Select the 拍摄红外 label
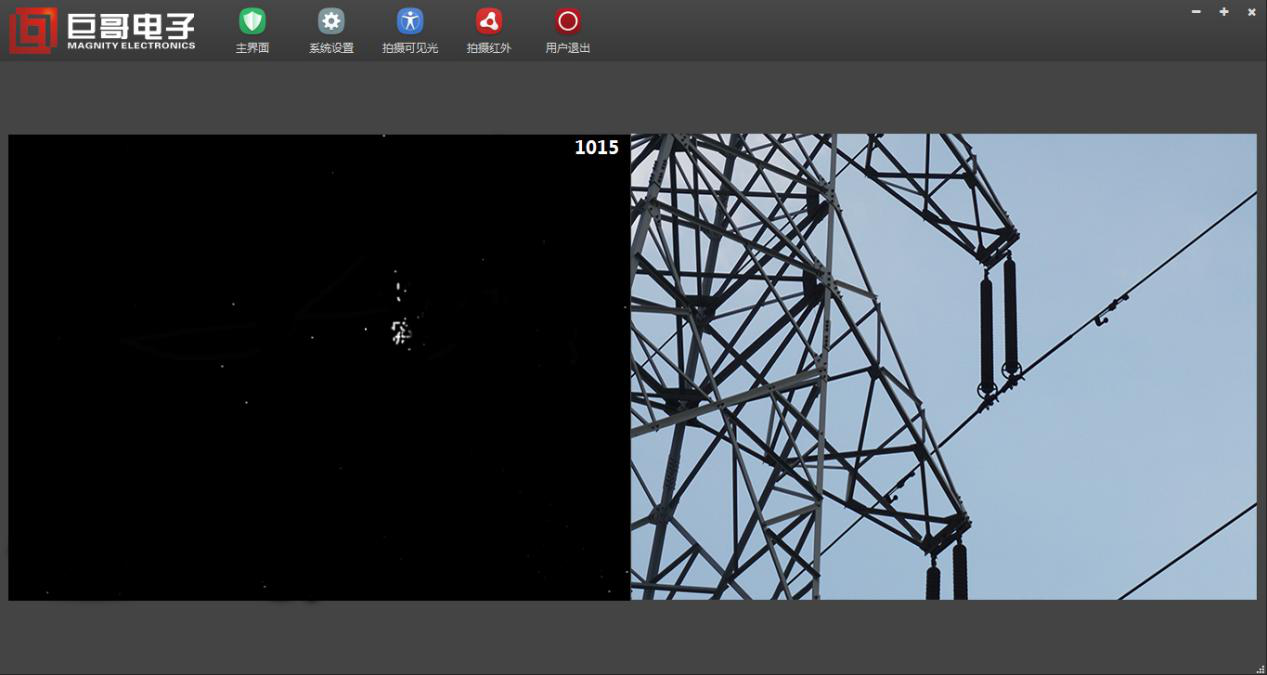The image size is (1267, 675). [x=489, y=48]
